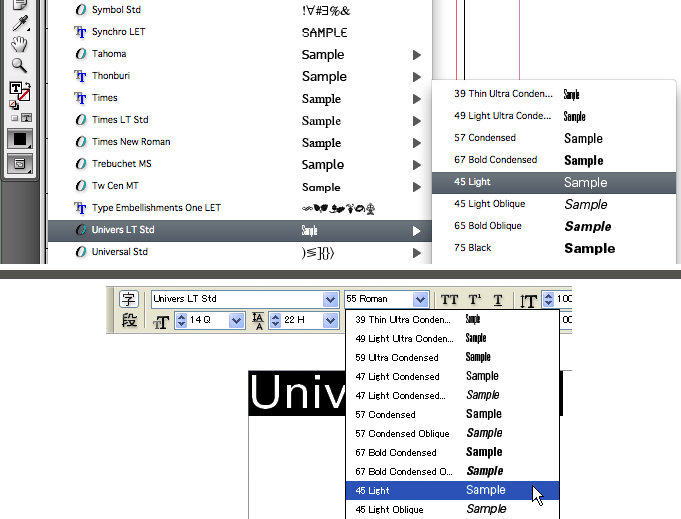
Task: Click the font size stepper arrows
Action: click(x=181, y=321)
